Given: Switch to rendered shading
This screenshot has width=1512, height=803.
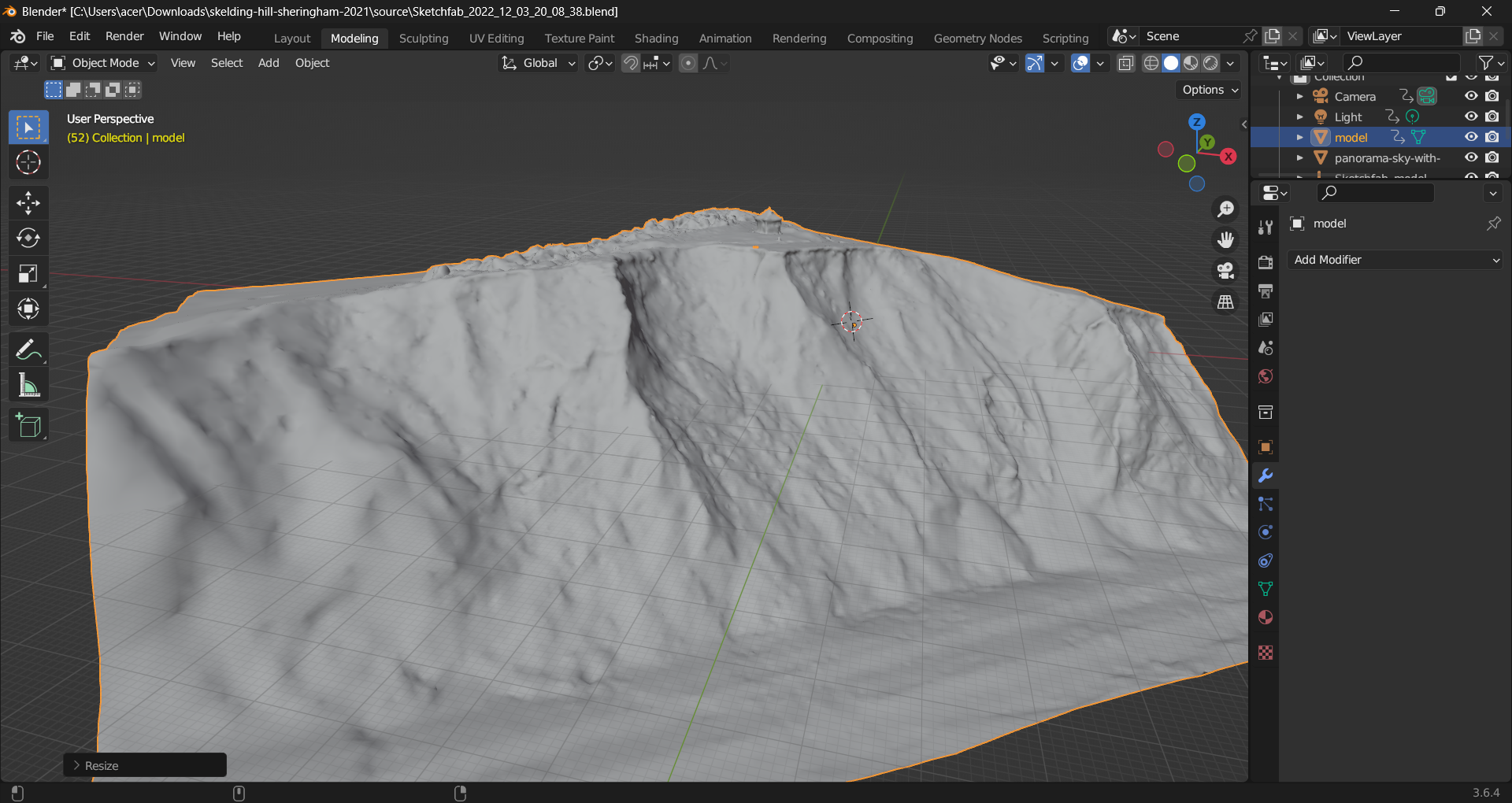Looking at the screenshot, I should point(1210,63).
